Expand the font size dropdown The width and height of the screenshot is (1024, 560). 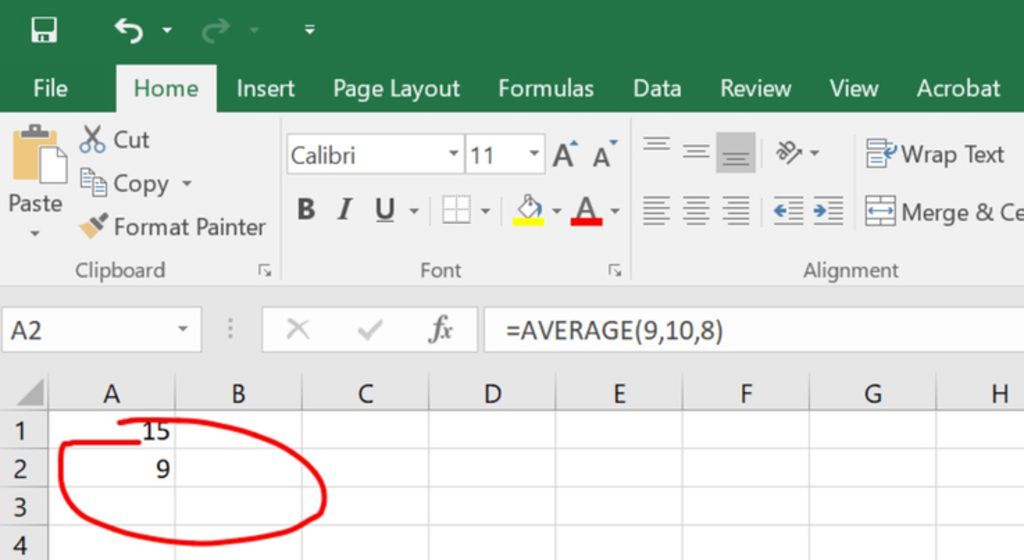point(534,155)
